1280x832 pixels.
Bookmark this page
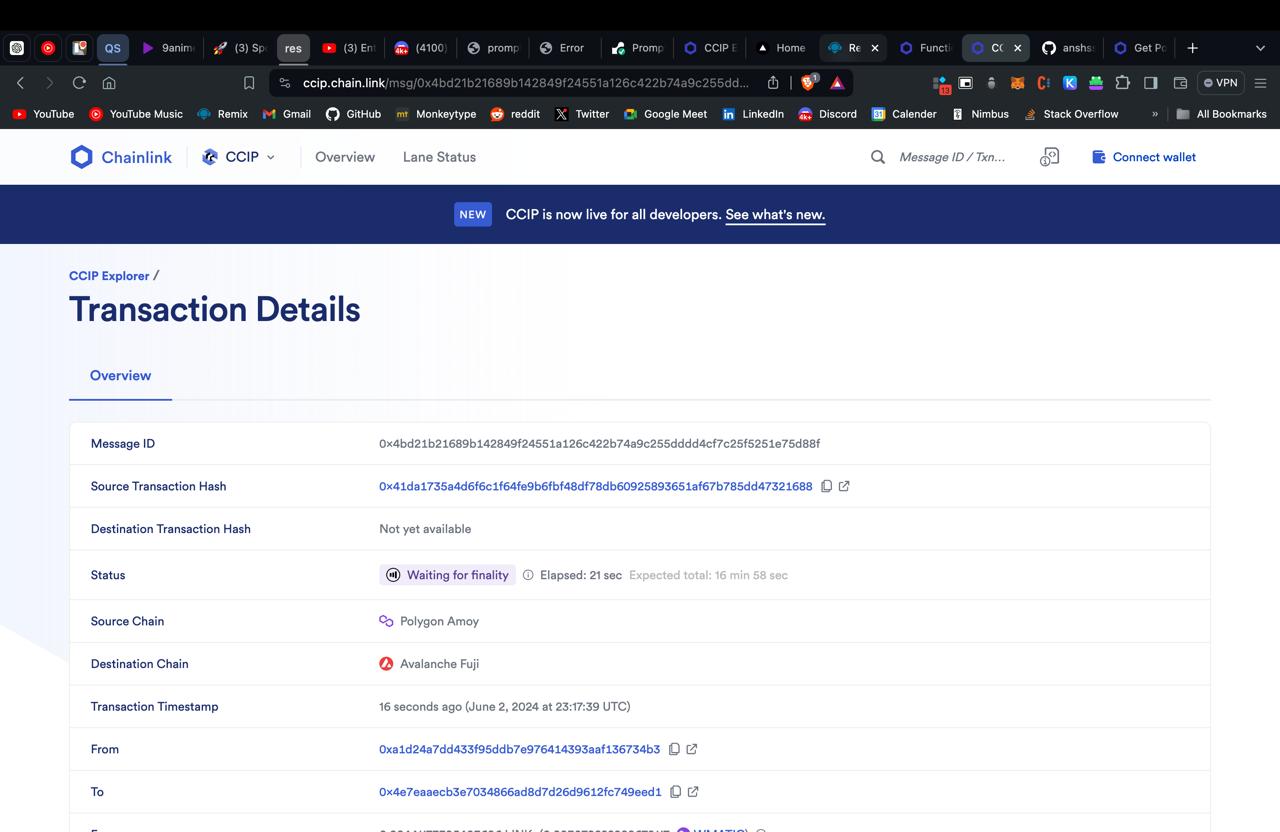coord(249,83)
